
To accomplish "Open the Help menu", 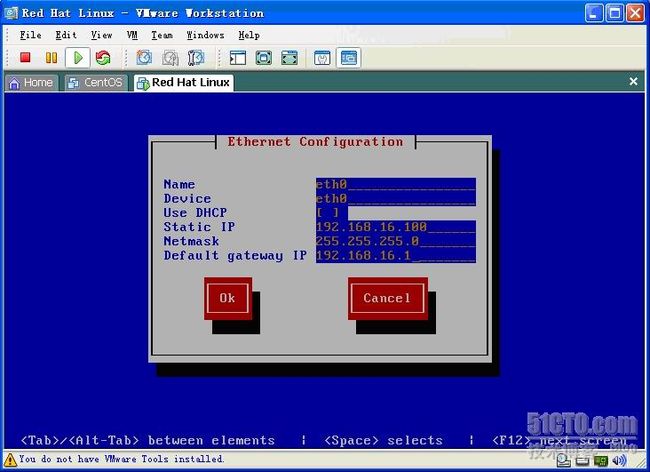I will (x=249, y=35).
